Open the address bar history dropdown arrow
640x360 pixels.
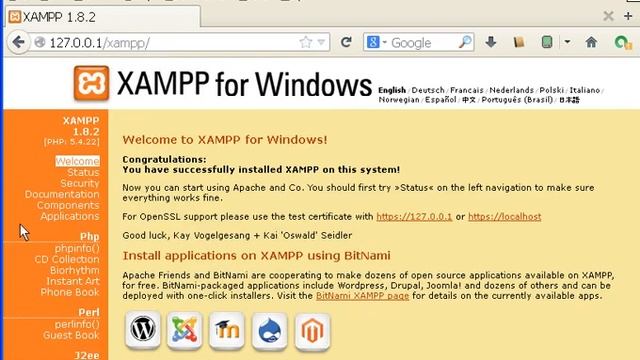click(x=322, y=42)
